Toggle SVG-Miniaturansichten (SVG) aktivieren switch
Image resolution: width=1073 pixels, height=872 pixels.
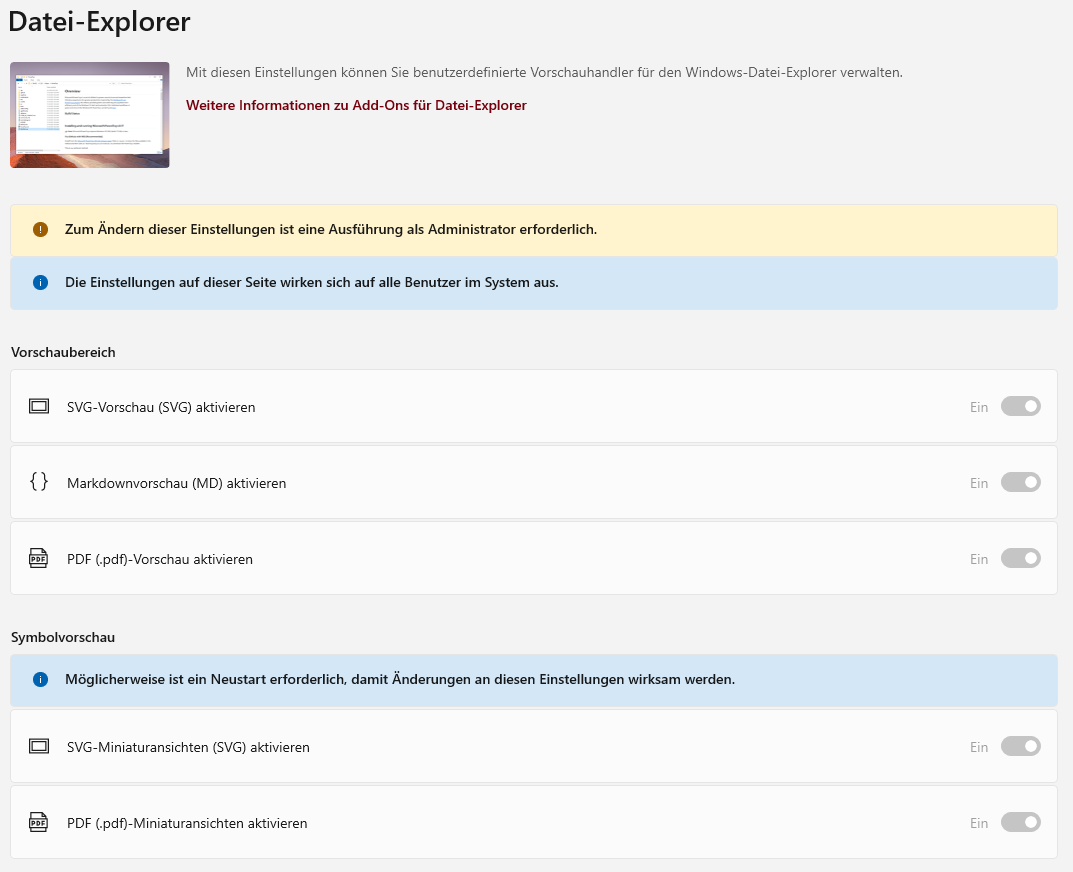[1020, 746]
